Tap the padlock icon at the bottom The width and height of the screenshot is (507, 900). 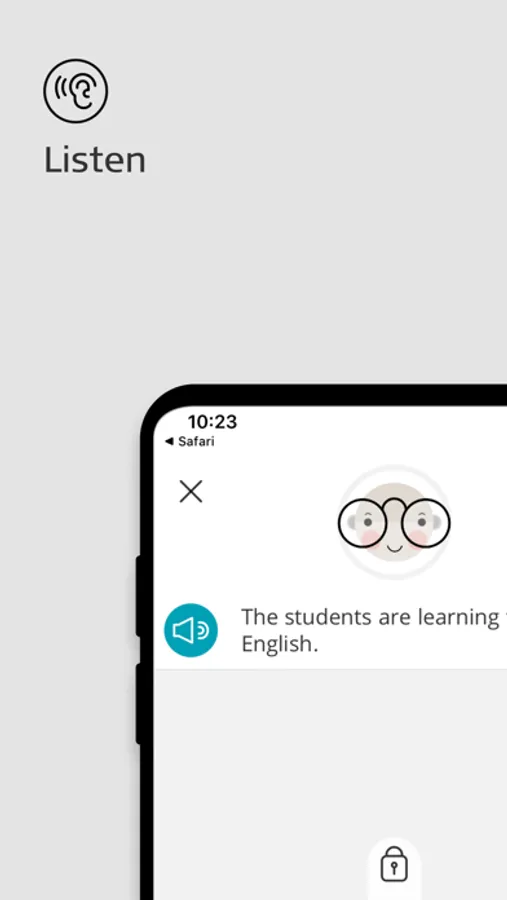[394, 863]
